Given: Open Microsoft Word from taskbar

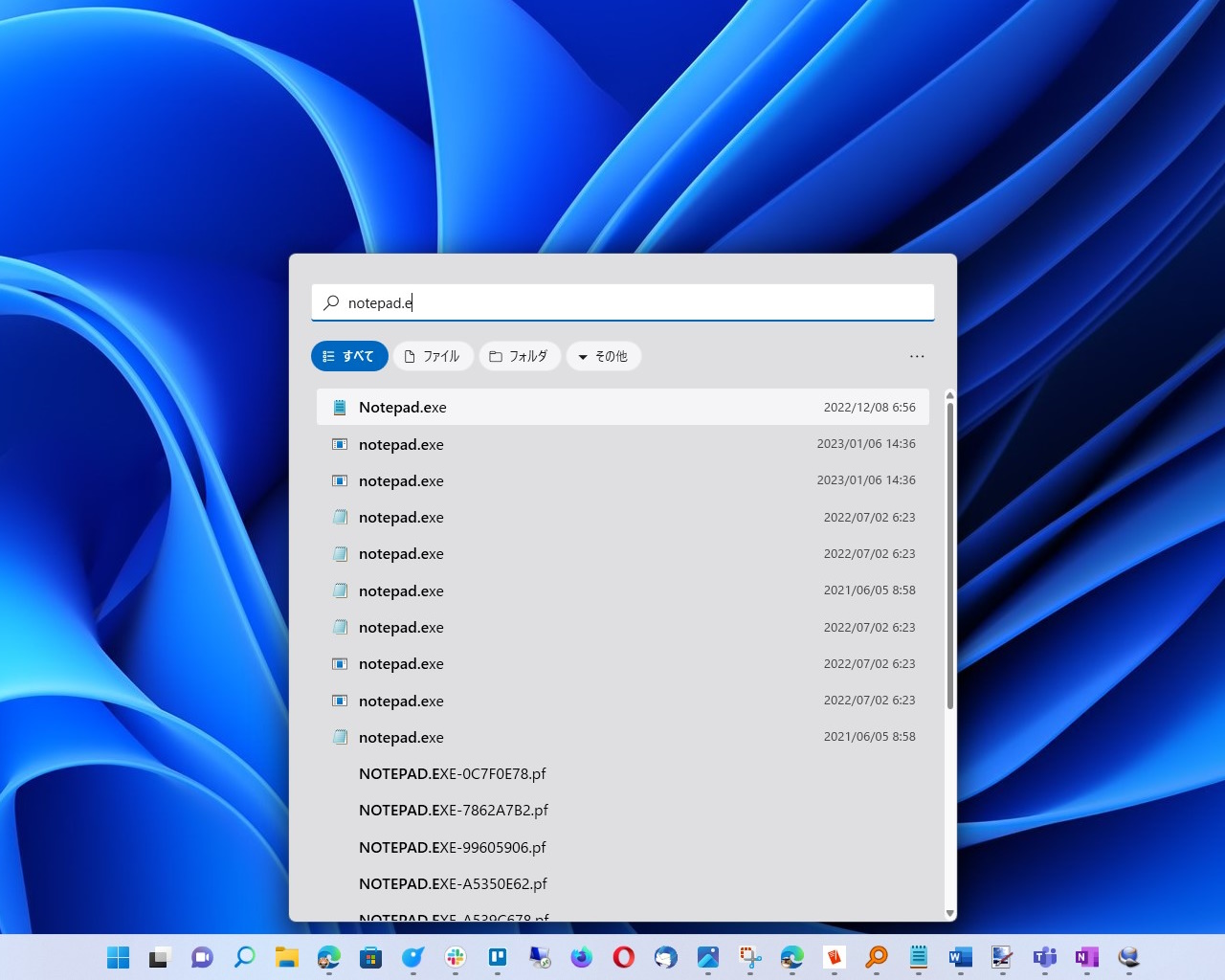Looking at the screenshot, I should click(961, 957).
